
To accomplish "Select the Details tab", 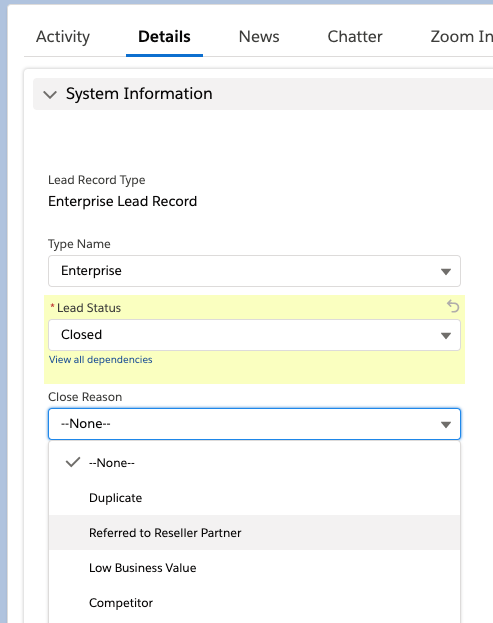I will tap(164, 37).
